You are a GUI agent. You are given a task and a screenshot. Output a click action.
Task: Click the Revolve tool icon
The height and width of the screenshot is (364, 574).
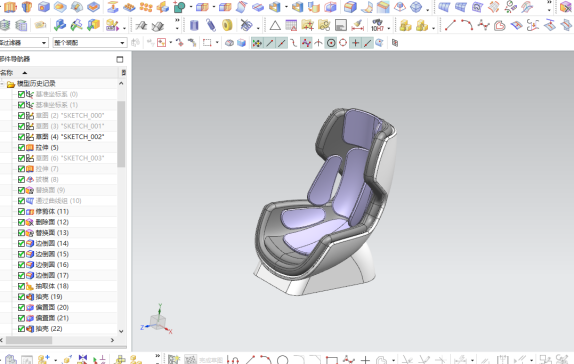coord(27,7)
